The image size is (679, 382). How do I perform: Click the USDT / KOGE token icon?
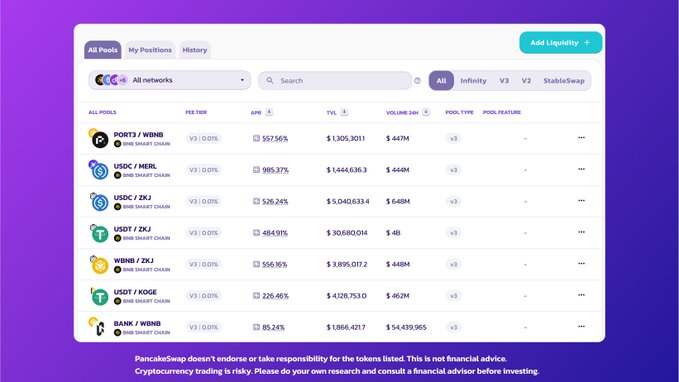(99, 296)
